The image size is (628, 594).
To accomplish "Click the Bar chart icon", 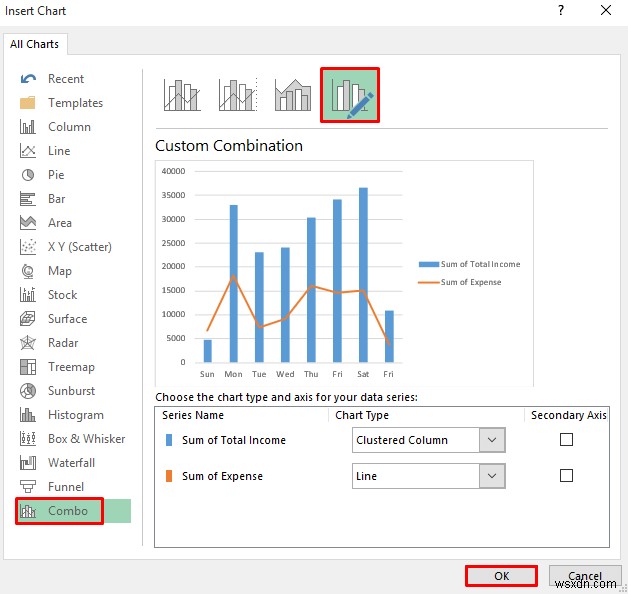I will tap(28, 199).
